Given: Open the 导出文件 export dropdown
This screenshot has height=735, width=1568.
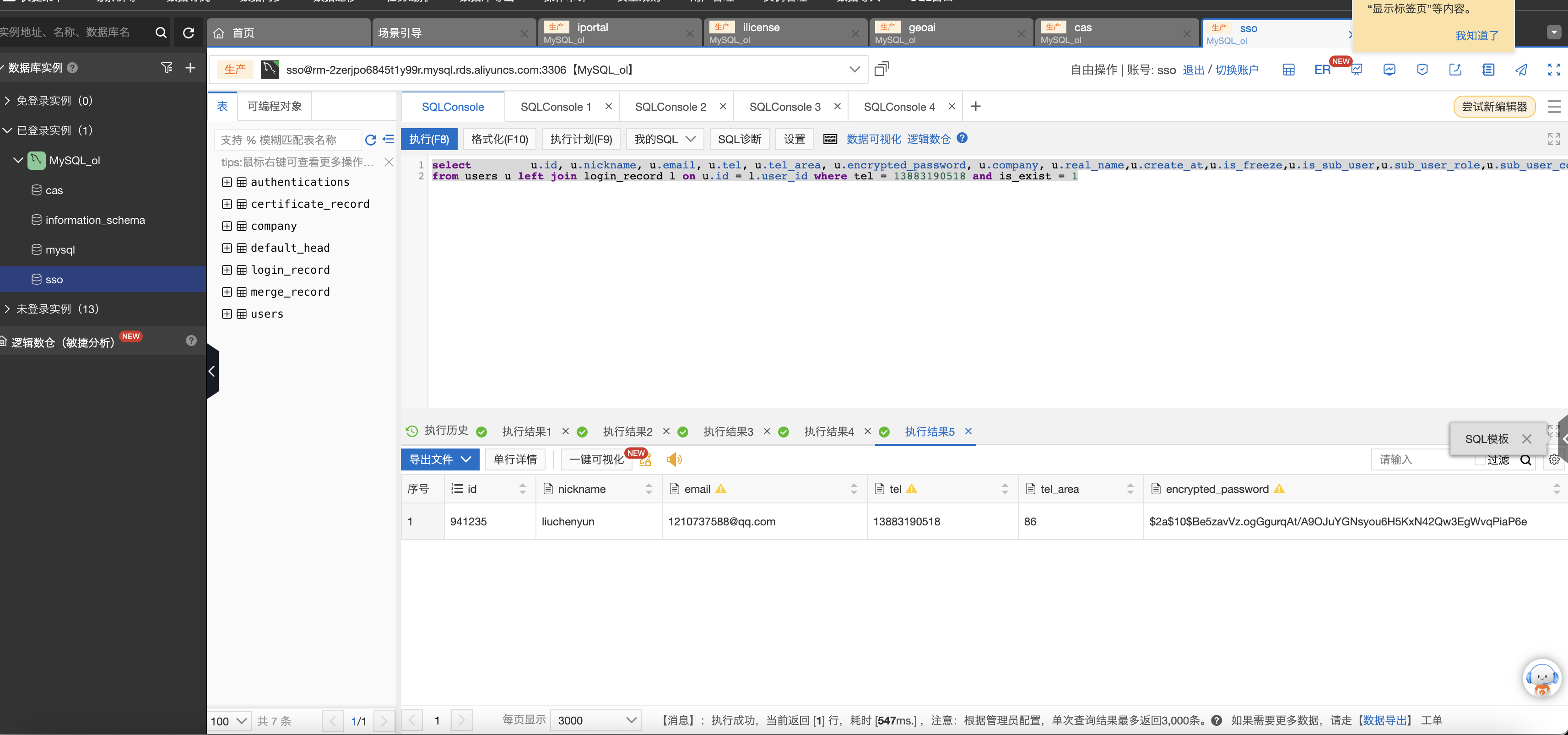Looking at the screenshot, I should [439, 459].
